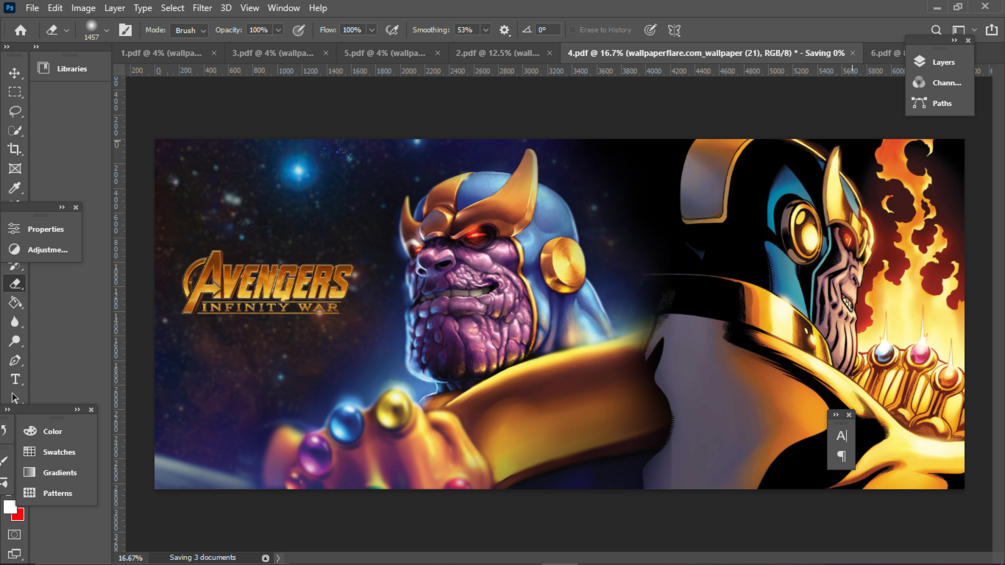
Task: Click the Quick Mask mode icon
Action: tap(15, 534)
